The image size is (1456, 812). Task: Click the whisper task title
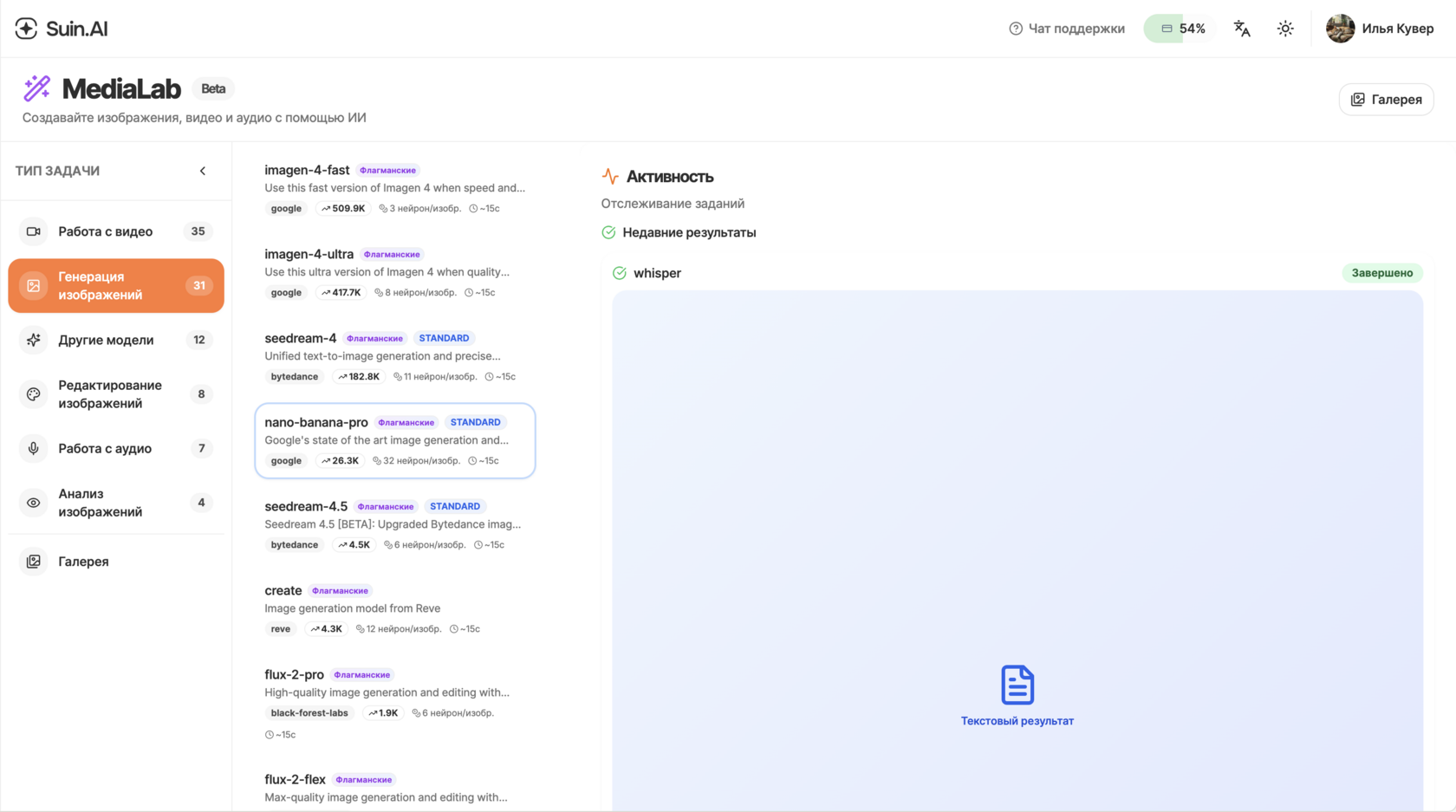pos(657,273)
